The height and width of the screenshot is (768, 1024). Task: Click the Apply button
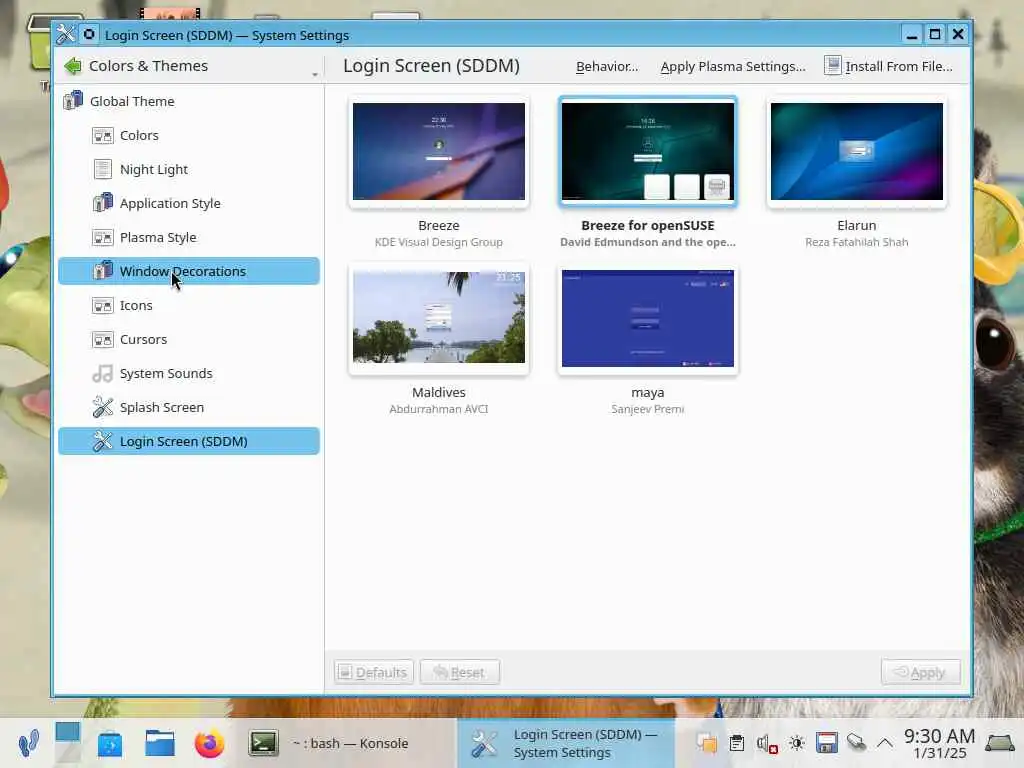coord(921,672)
